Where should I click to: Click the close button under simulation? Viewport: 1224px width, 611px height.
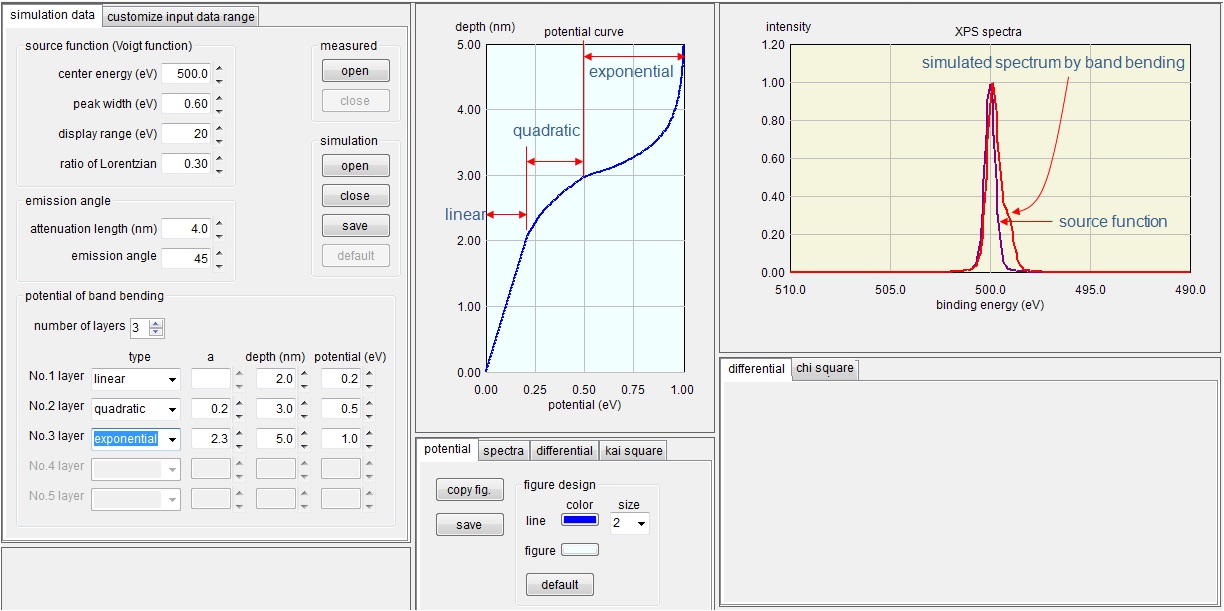point(355,195)
